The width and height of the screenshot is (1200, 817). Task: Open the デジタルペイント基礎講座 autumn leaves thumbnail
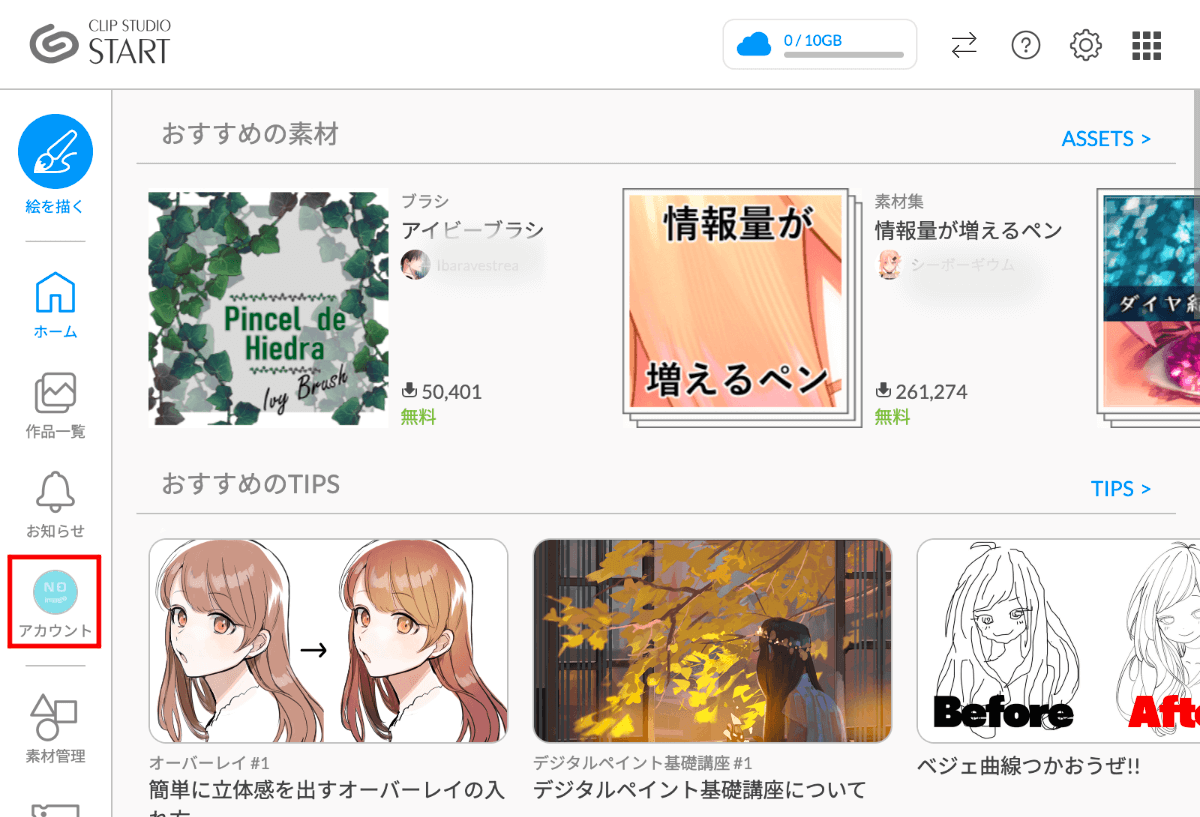click(x=712, y=641)
